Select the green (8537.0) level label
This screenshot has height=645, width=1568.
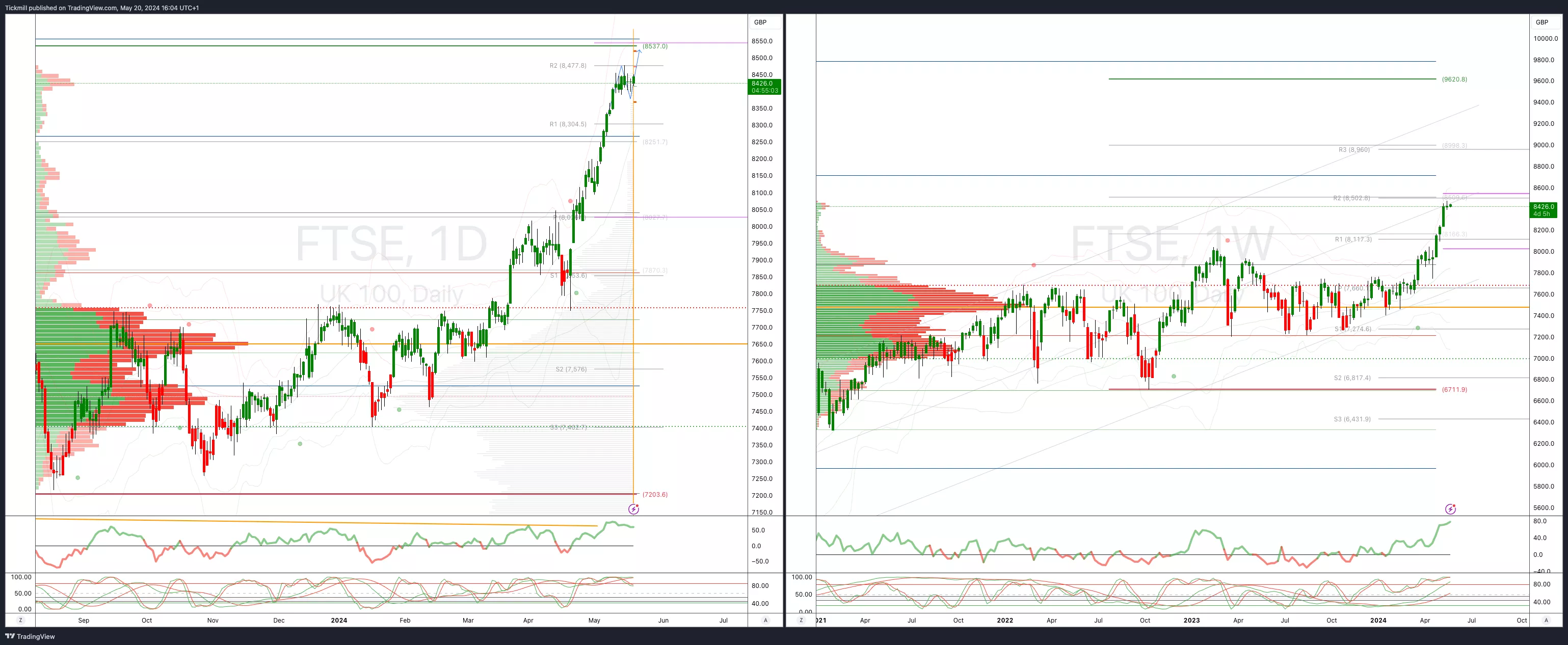click(x=655, y=46)
